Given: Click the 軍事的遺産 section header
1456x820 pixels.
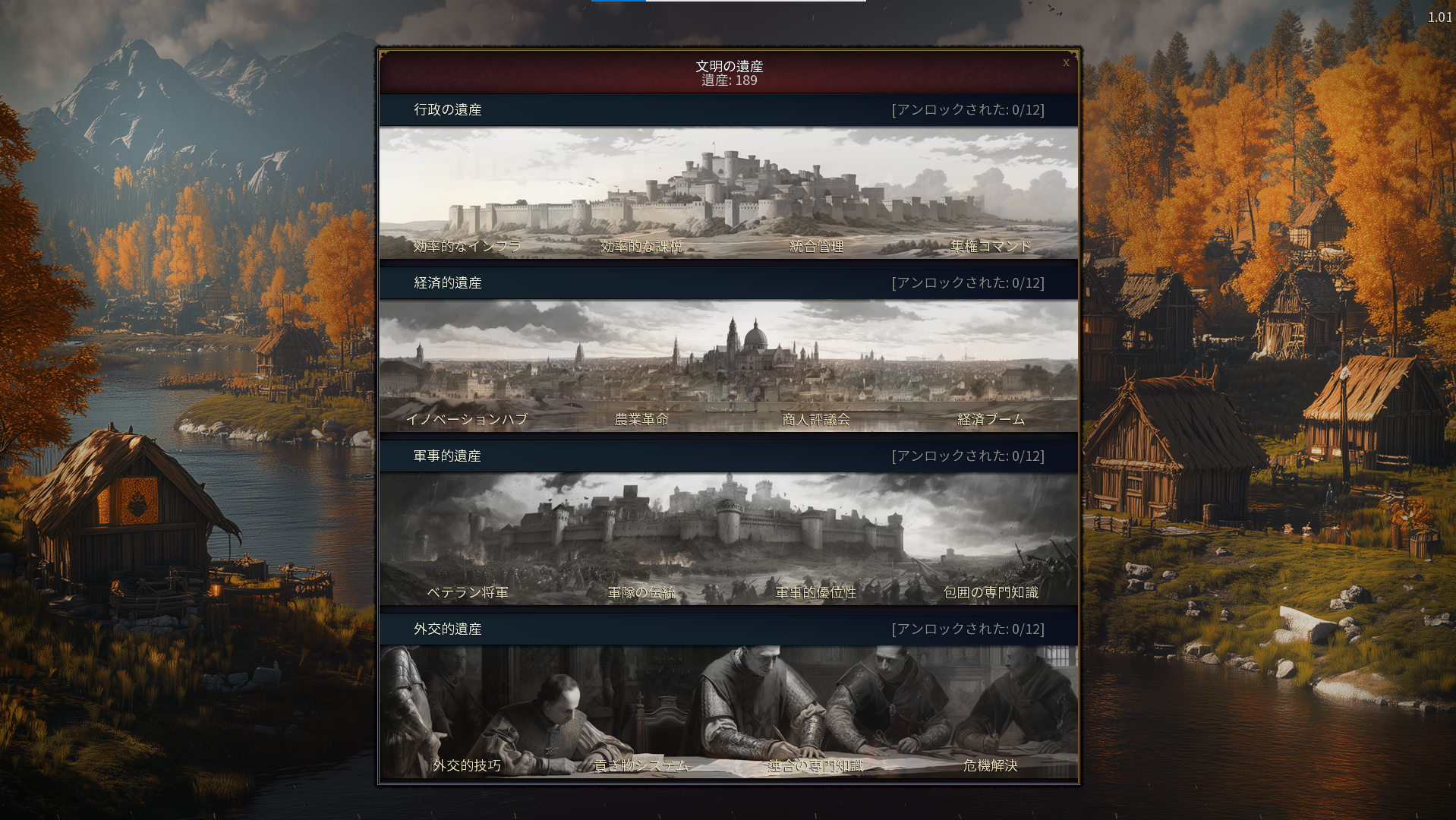Looking at the screenshot, I should click(729, 456).
